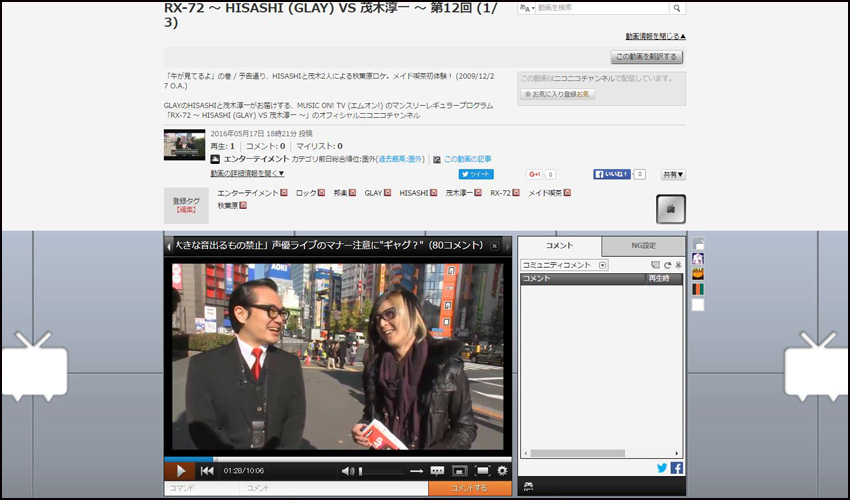This screenshot has width=850, height=500.
Task: Open この動画の記事 article link
Action: click(467, 159)
